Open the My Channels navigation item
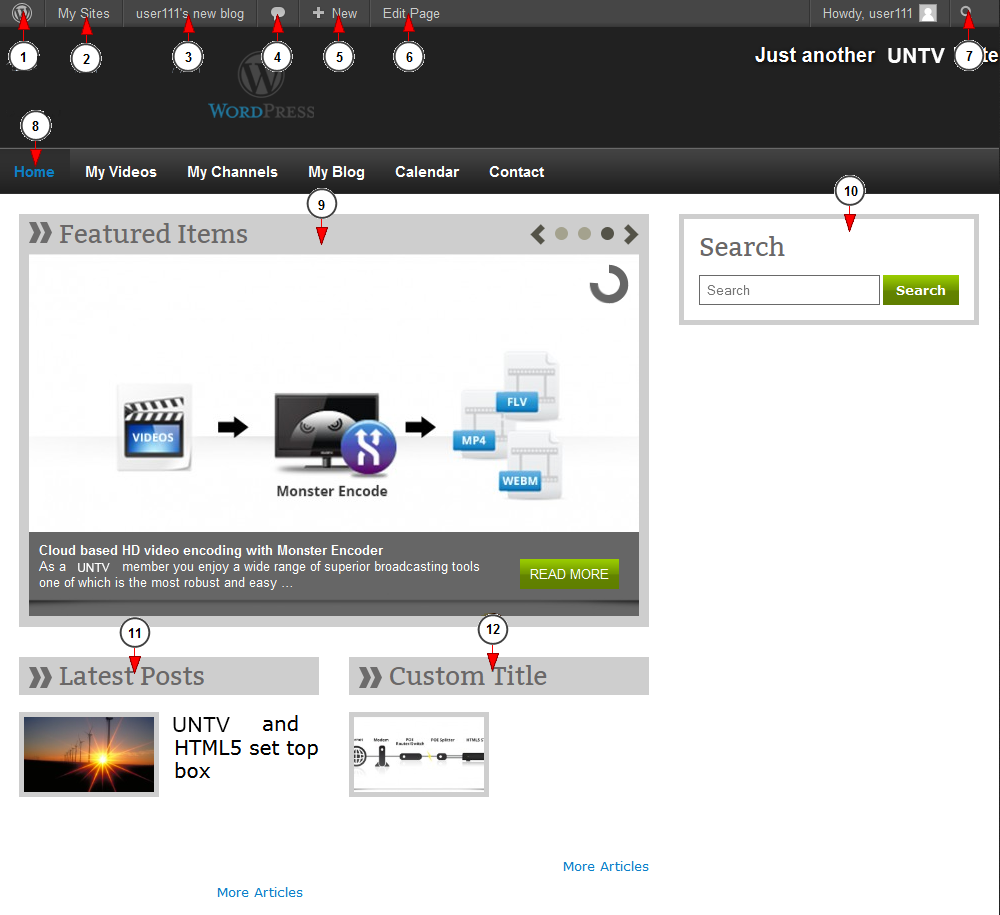 coord(232,172)
